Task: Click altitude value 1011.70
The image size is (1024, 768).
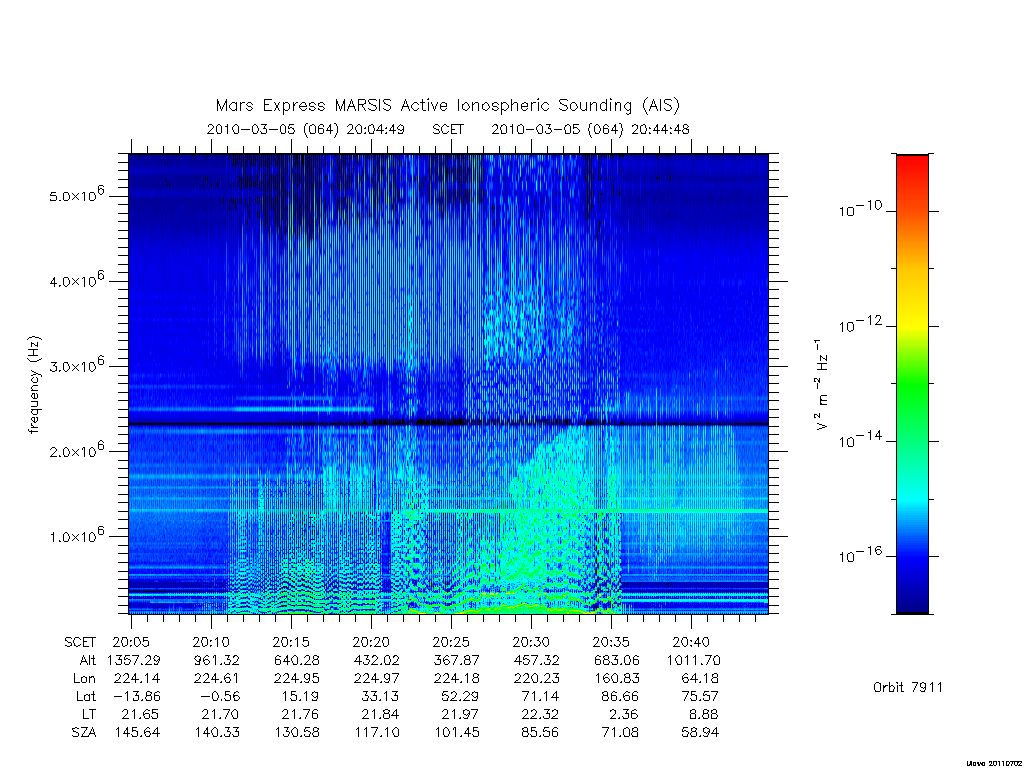Action: (694, 660)
